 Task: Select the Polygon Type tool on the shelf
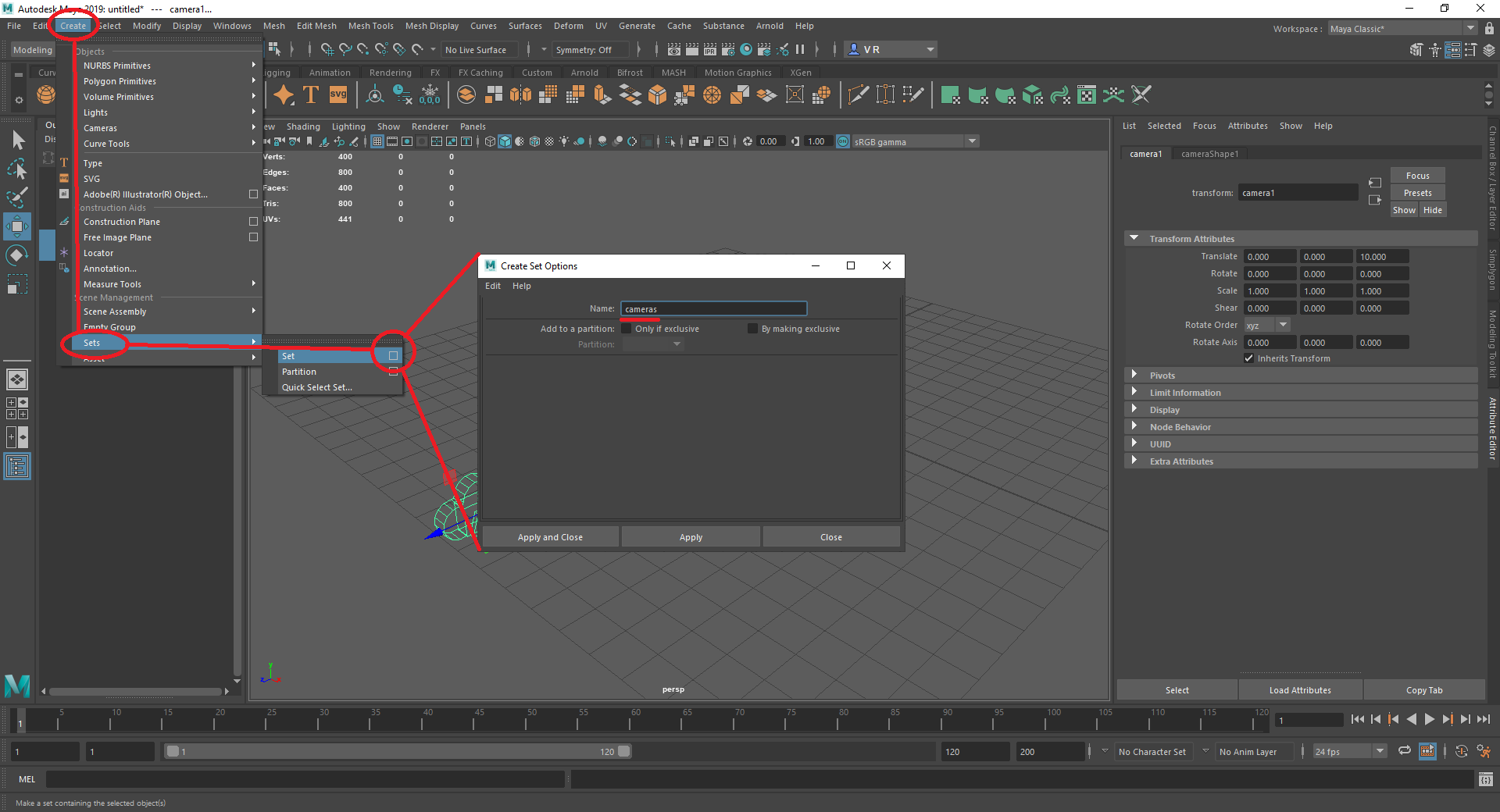point(310,94)
